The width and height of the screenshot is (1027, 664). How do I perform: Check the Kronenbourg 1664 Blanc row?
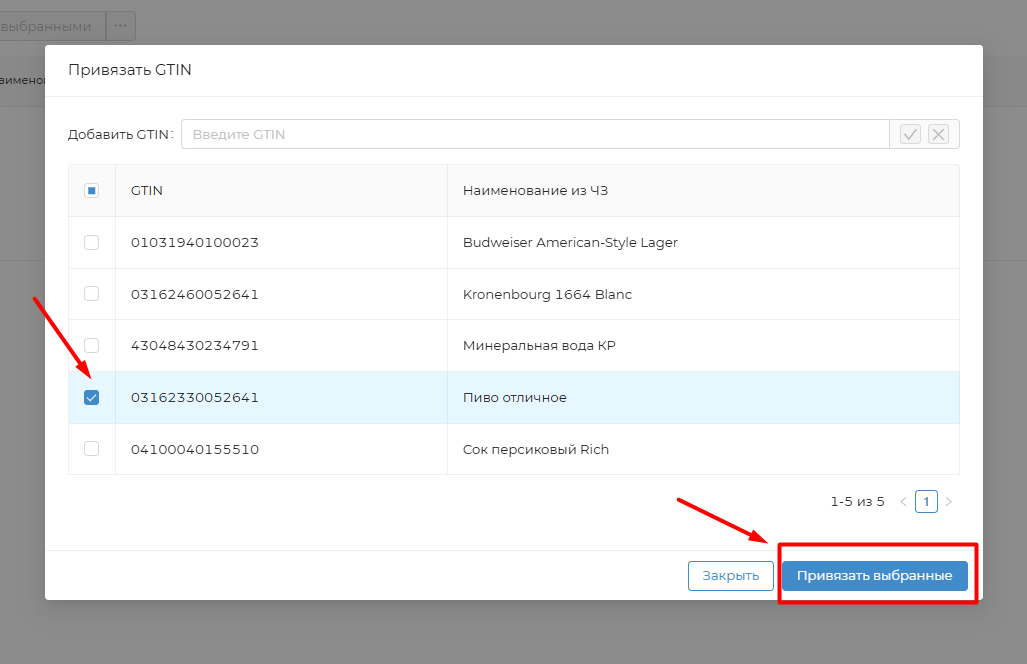(91, 294)
